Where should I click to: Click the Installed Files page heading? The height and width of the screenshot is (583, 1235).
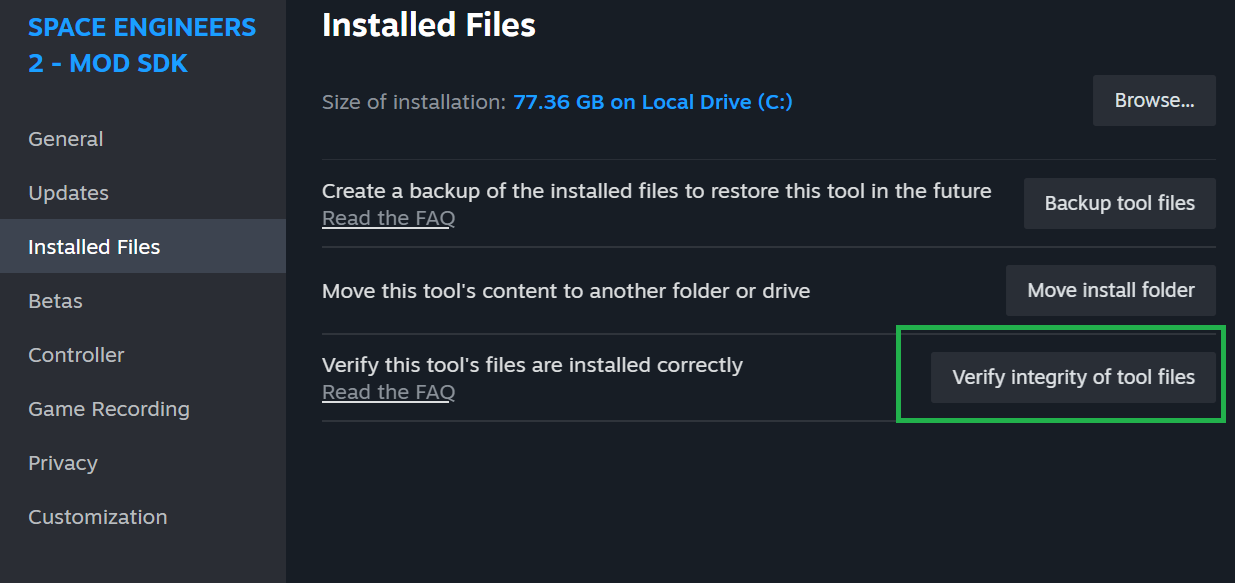point(429,25)
